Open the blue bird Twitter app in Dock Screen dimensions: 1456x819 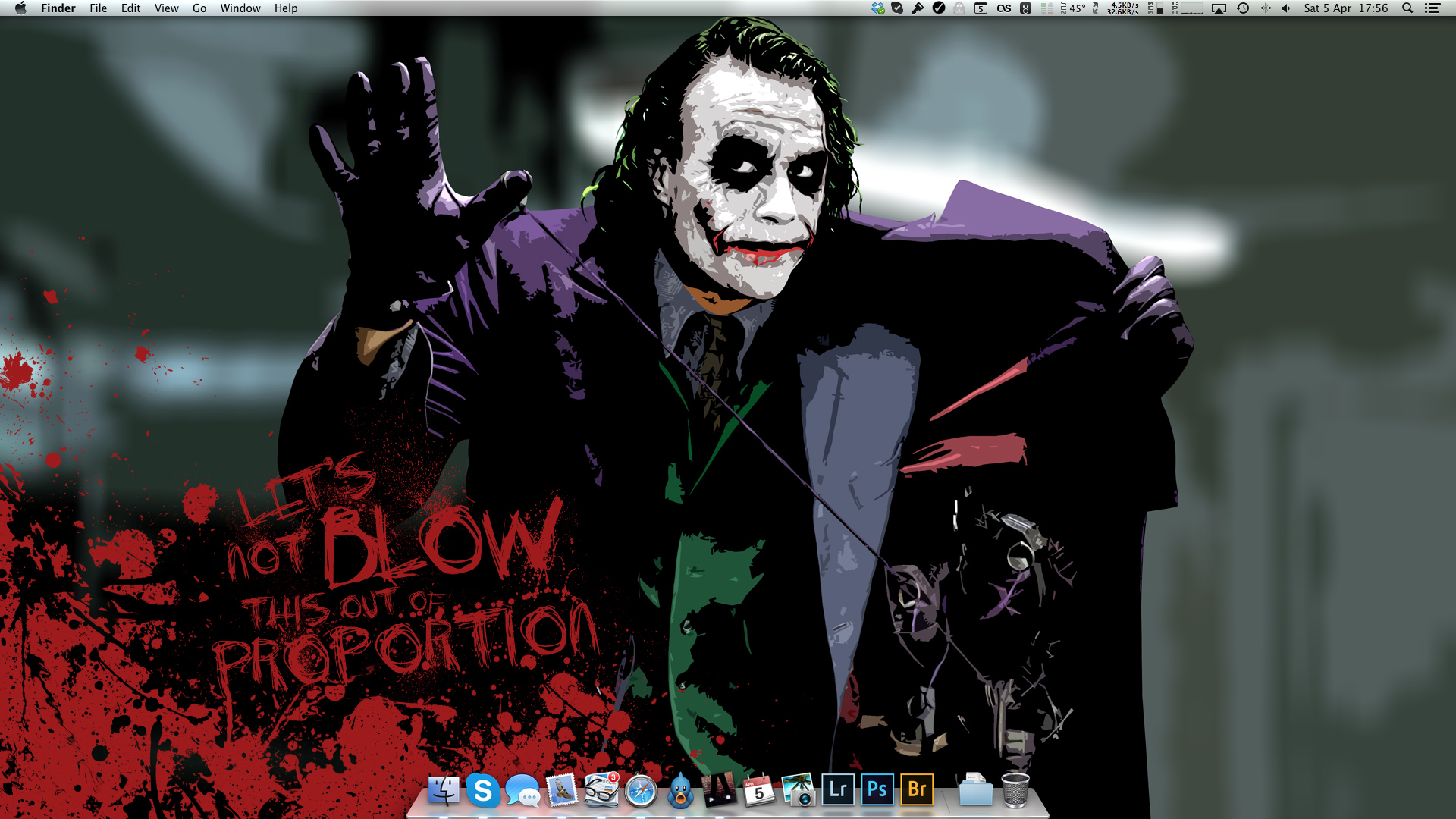coord(680,791)
